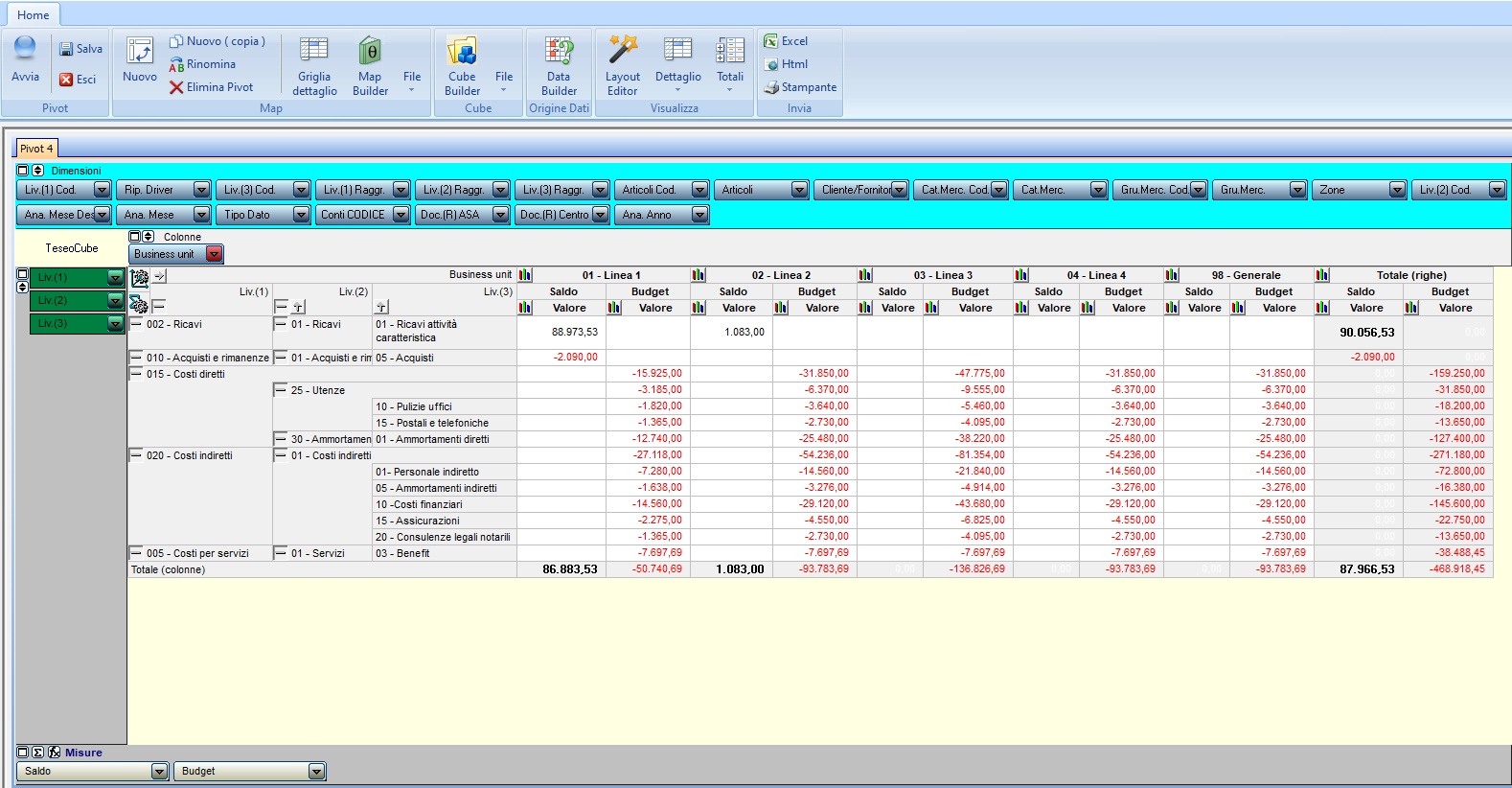Click the Dettaglio view icon
1512x788 pixels.
(677, 50)
